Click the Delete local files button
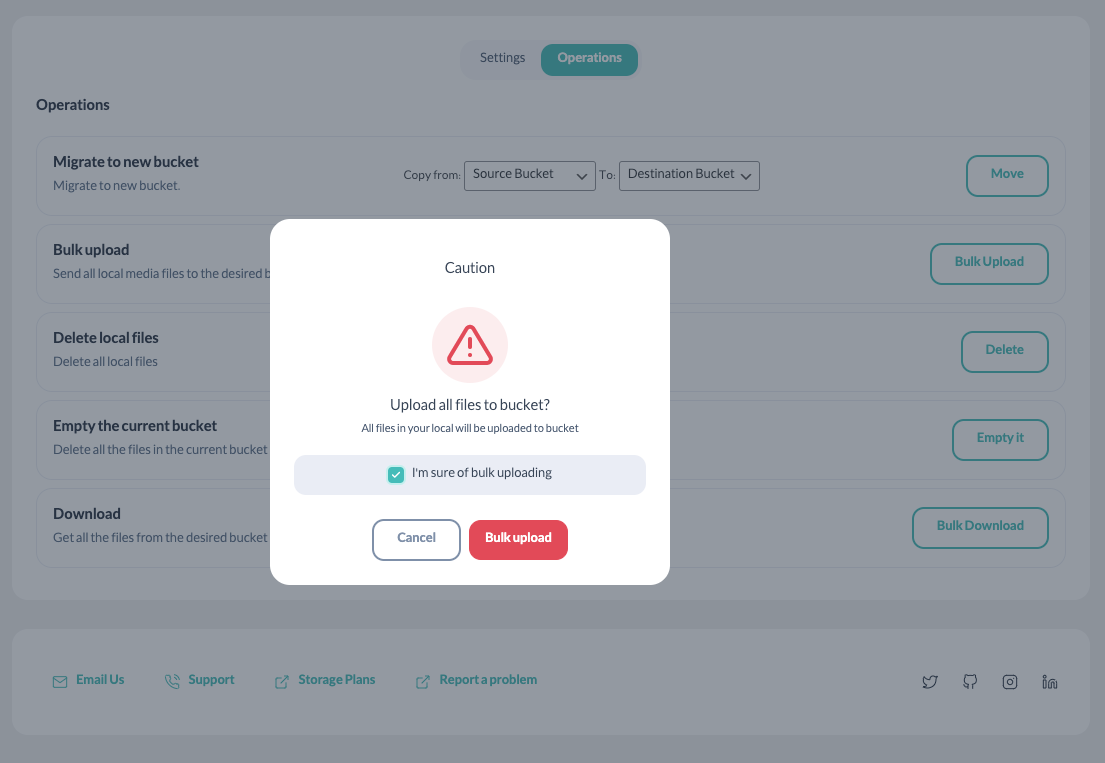The height and width of the screenshot is (763, 1105). coord(1004,352)
